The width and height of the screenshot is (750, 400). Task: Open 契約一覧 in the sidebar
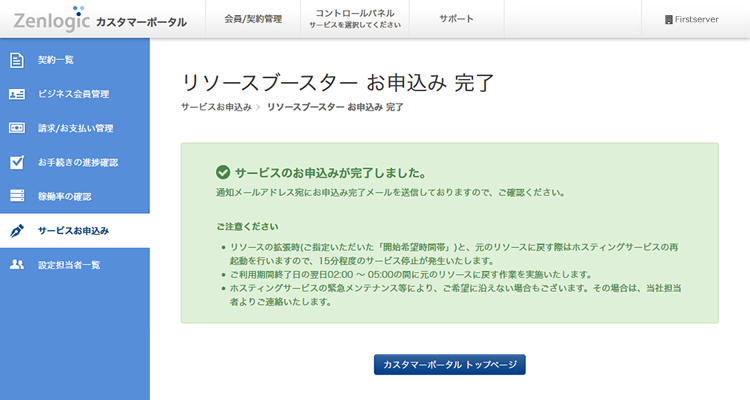tap(75, 60)
